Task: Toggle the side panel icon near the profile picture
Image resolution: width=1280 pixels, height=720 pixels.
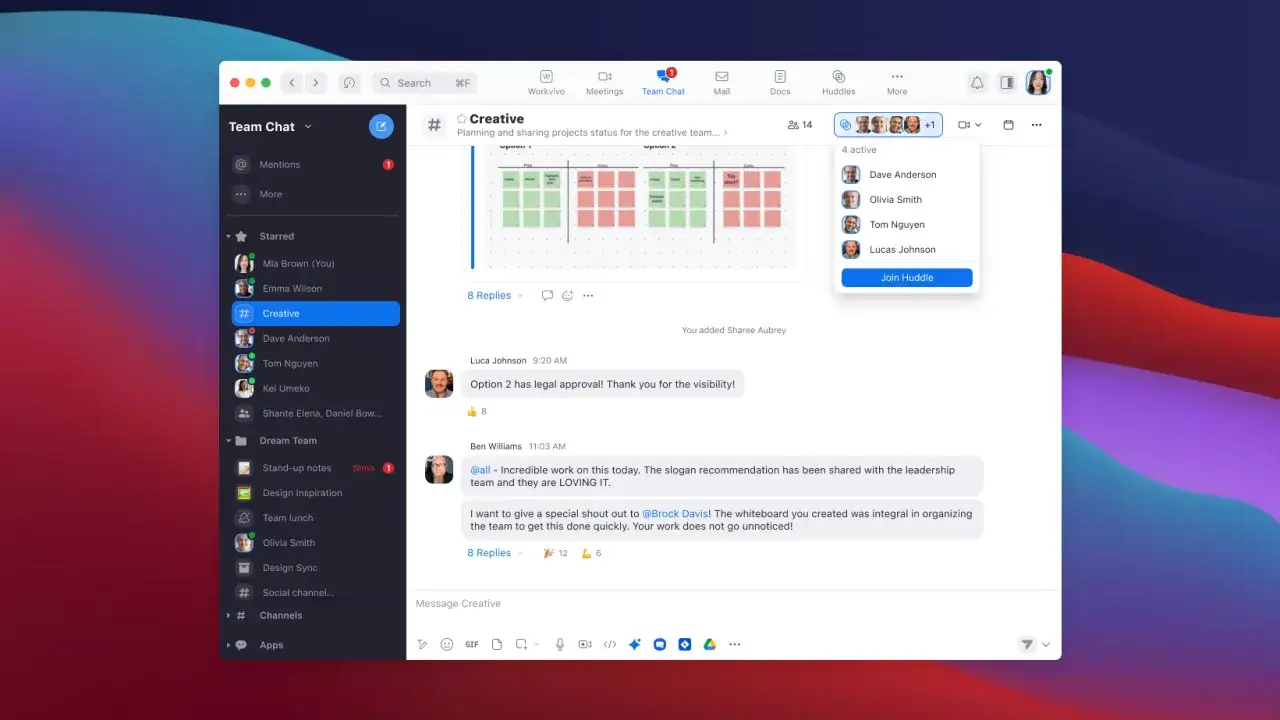Action: click(1007, 83)
